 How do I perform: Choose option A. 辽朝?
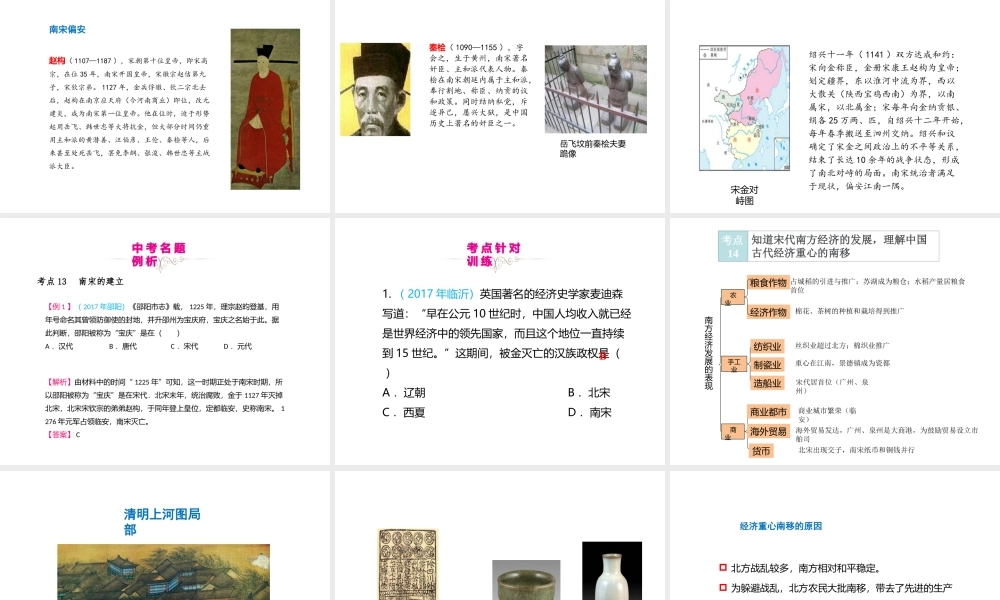(x=404, y=393)
